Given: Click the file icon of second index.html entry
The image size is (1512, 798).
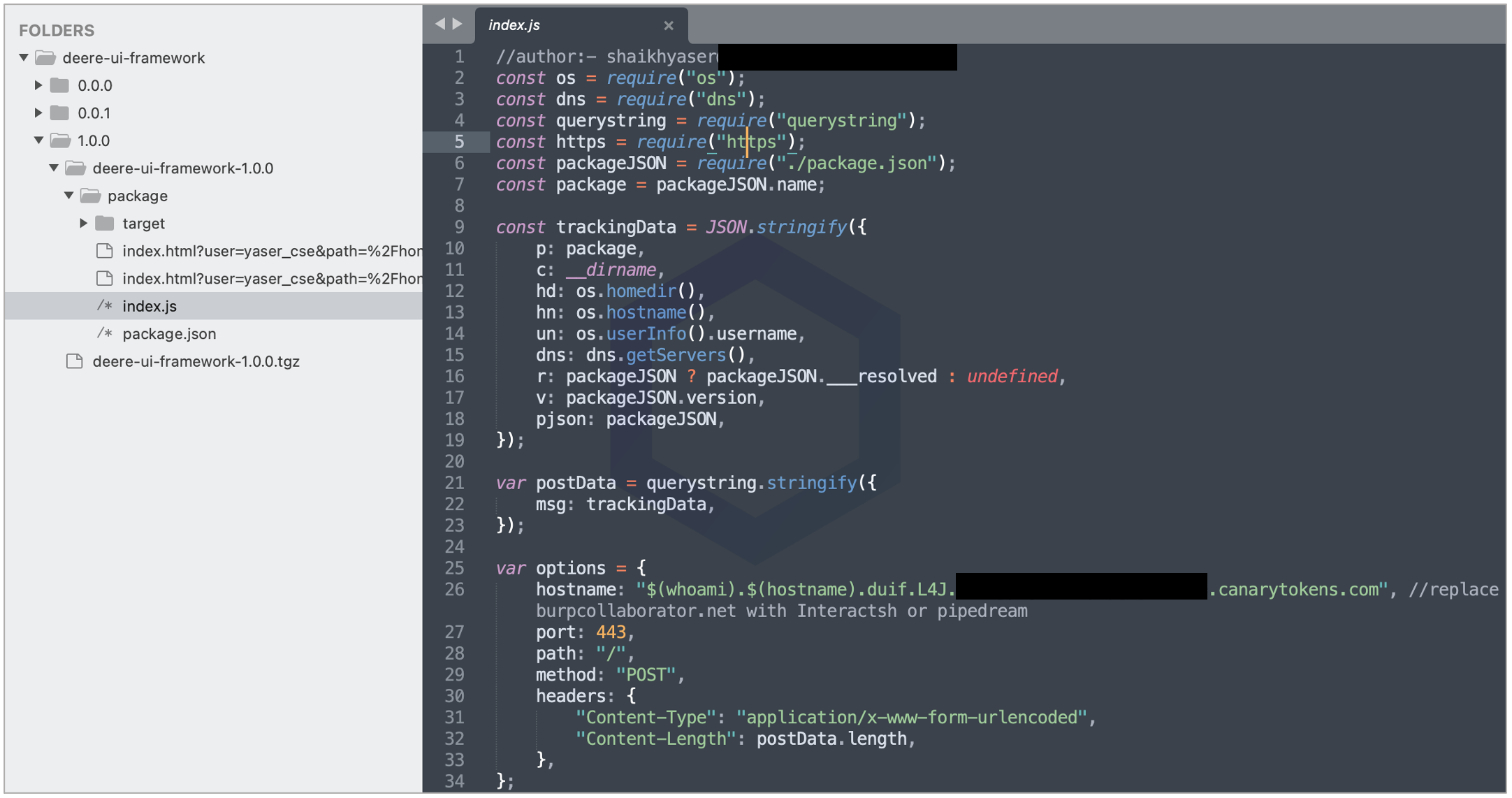Looking at the screenshot, I should [x=105, y=279].
